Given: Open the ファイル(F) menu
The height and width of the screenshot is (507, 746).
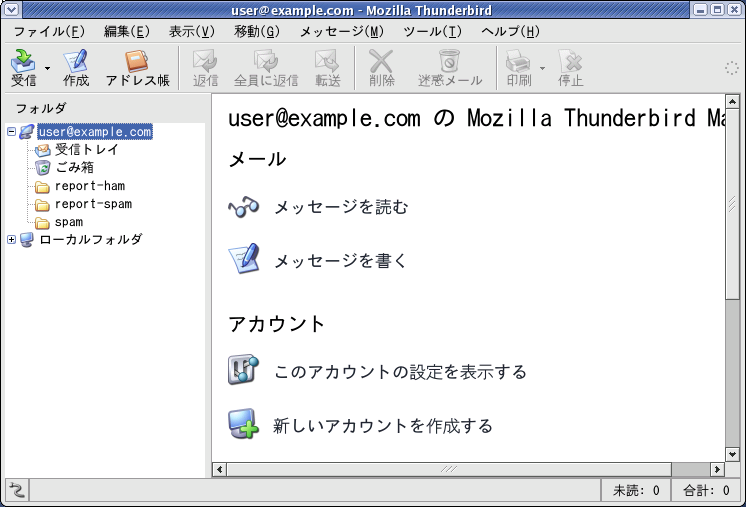Looking at the screenshot, I should [49, 31].
